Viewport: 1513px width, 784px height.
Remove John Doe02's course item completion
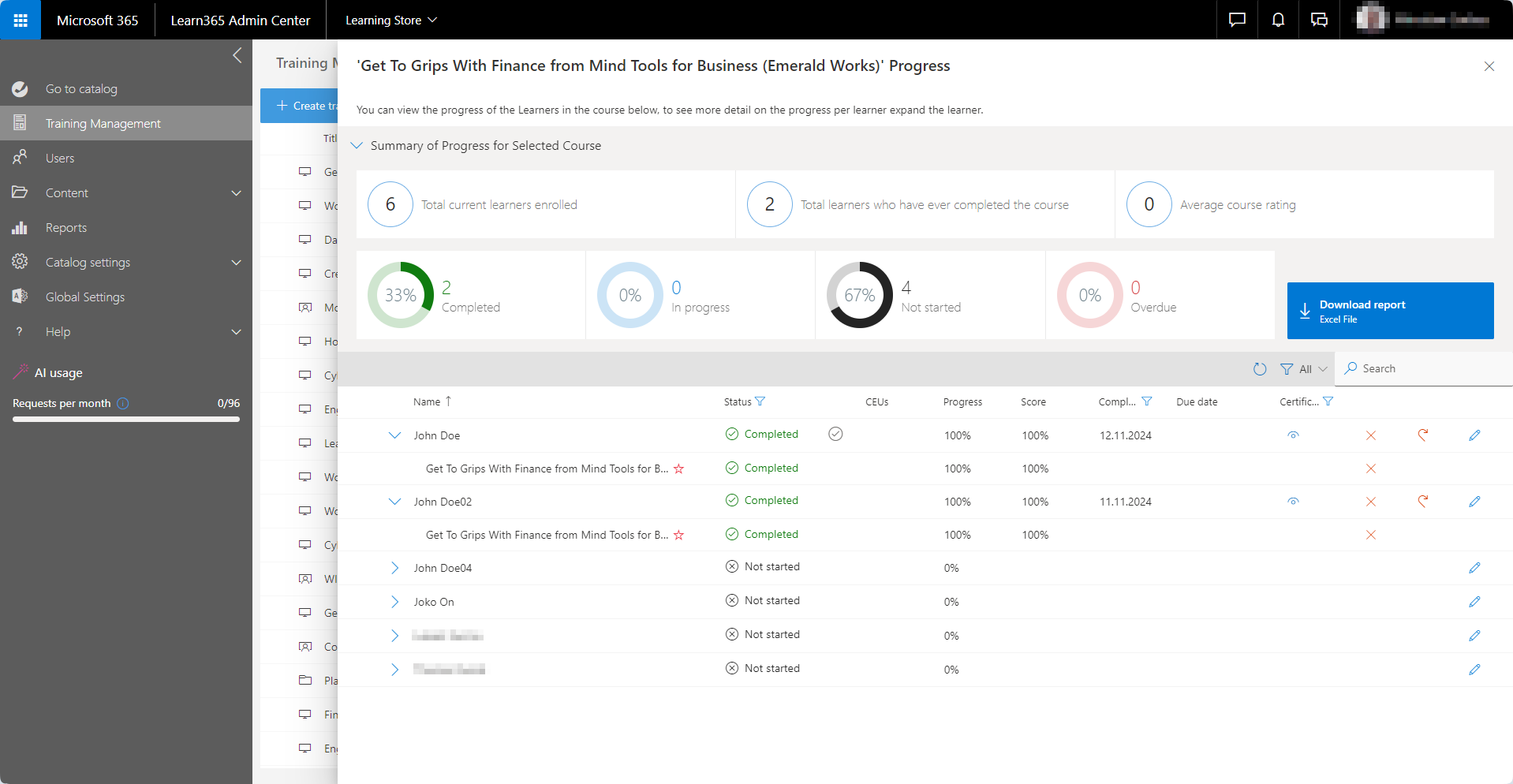click(x=1371, y=535)
